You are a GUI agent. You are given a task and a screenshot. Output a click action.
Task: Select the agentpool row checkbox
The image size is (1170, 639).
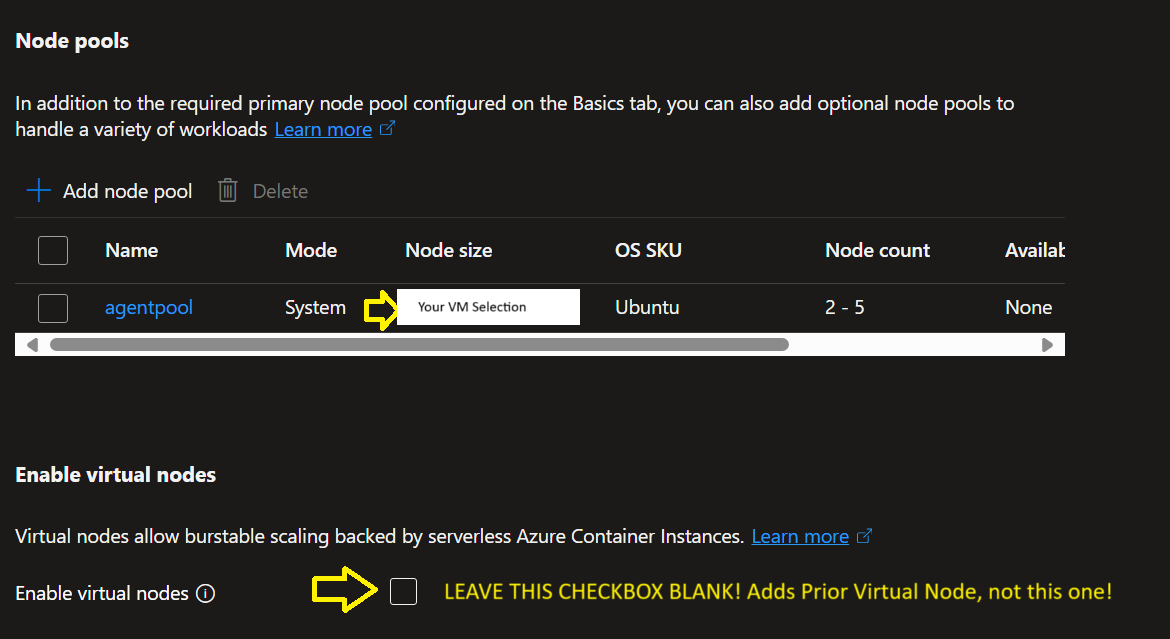pyautogui.click(x=53, y=308)
